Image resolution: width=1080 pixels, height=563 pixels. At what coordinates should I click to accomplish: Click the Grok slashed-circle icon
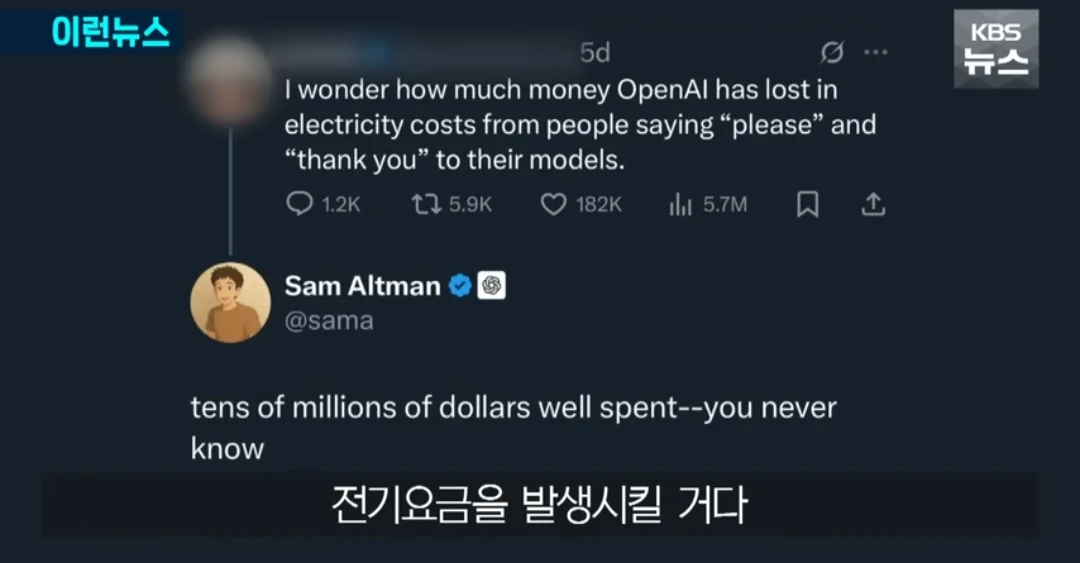(x=832, y=52)
